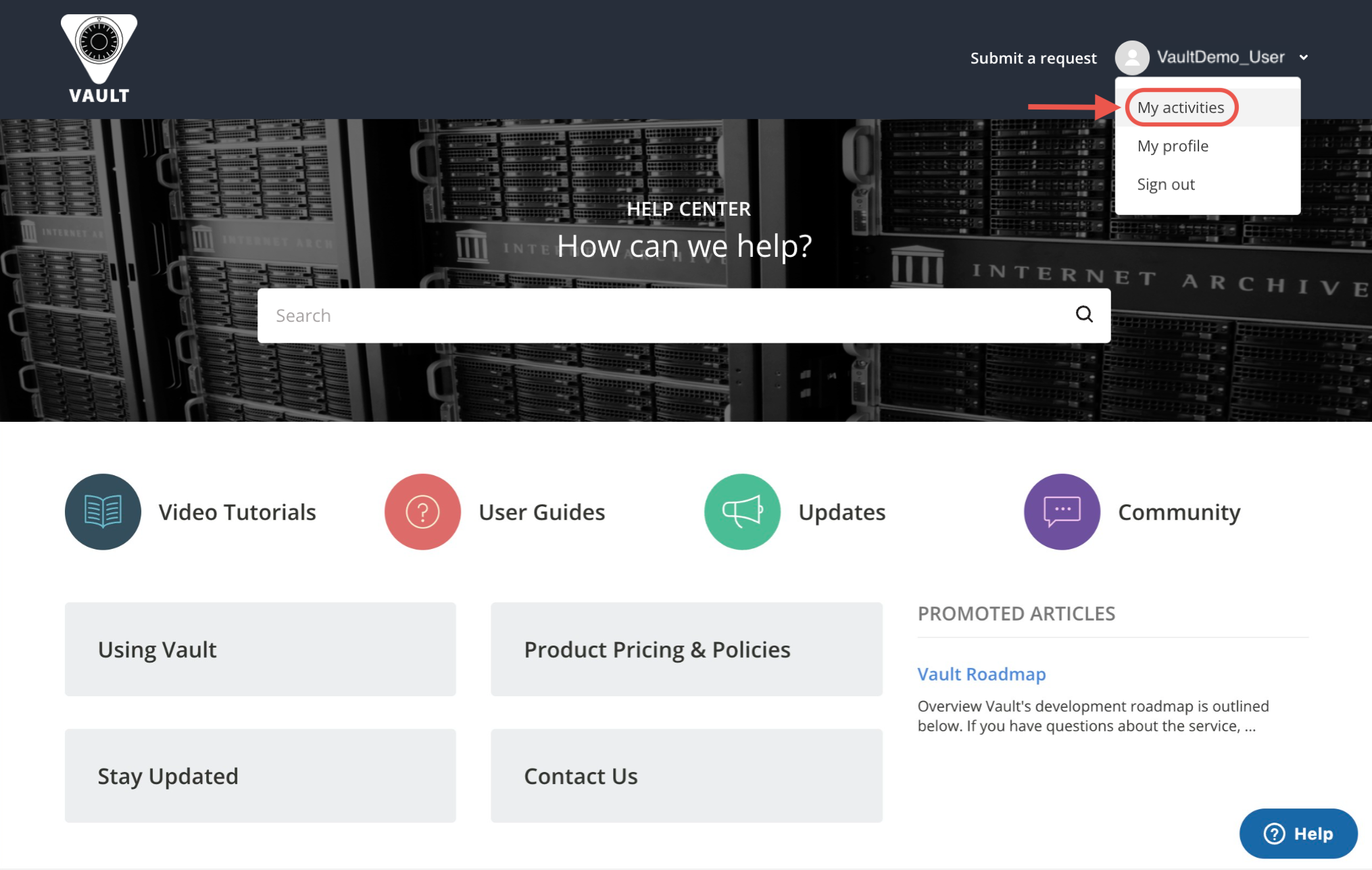Viewport: 1372px width, 870px height.
Task: Open the Community label link
Action: tap(1179, 513)
